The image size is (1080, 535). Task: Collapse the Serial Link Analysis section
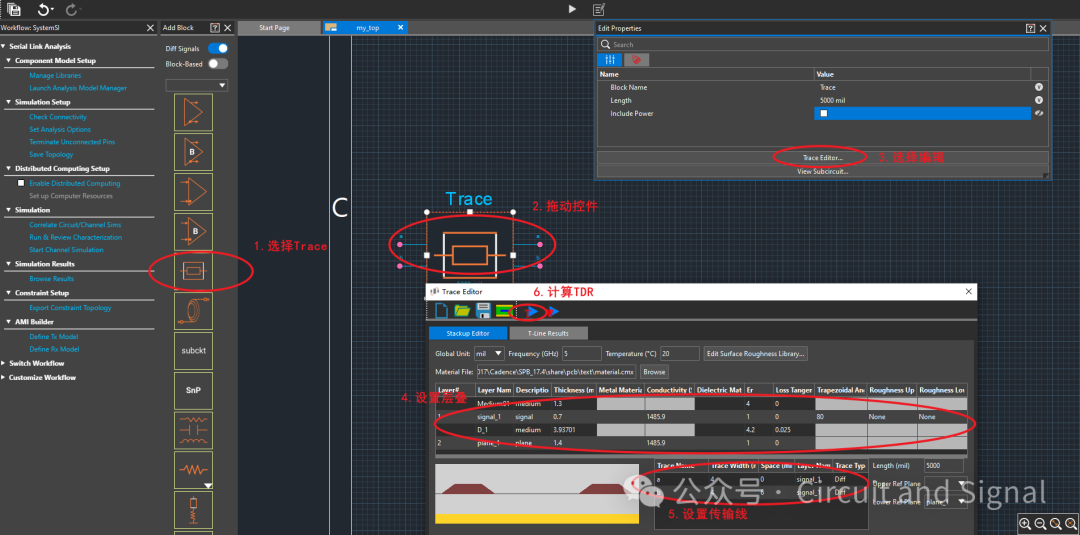coord(3,46)
